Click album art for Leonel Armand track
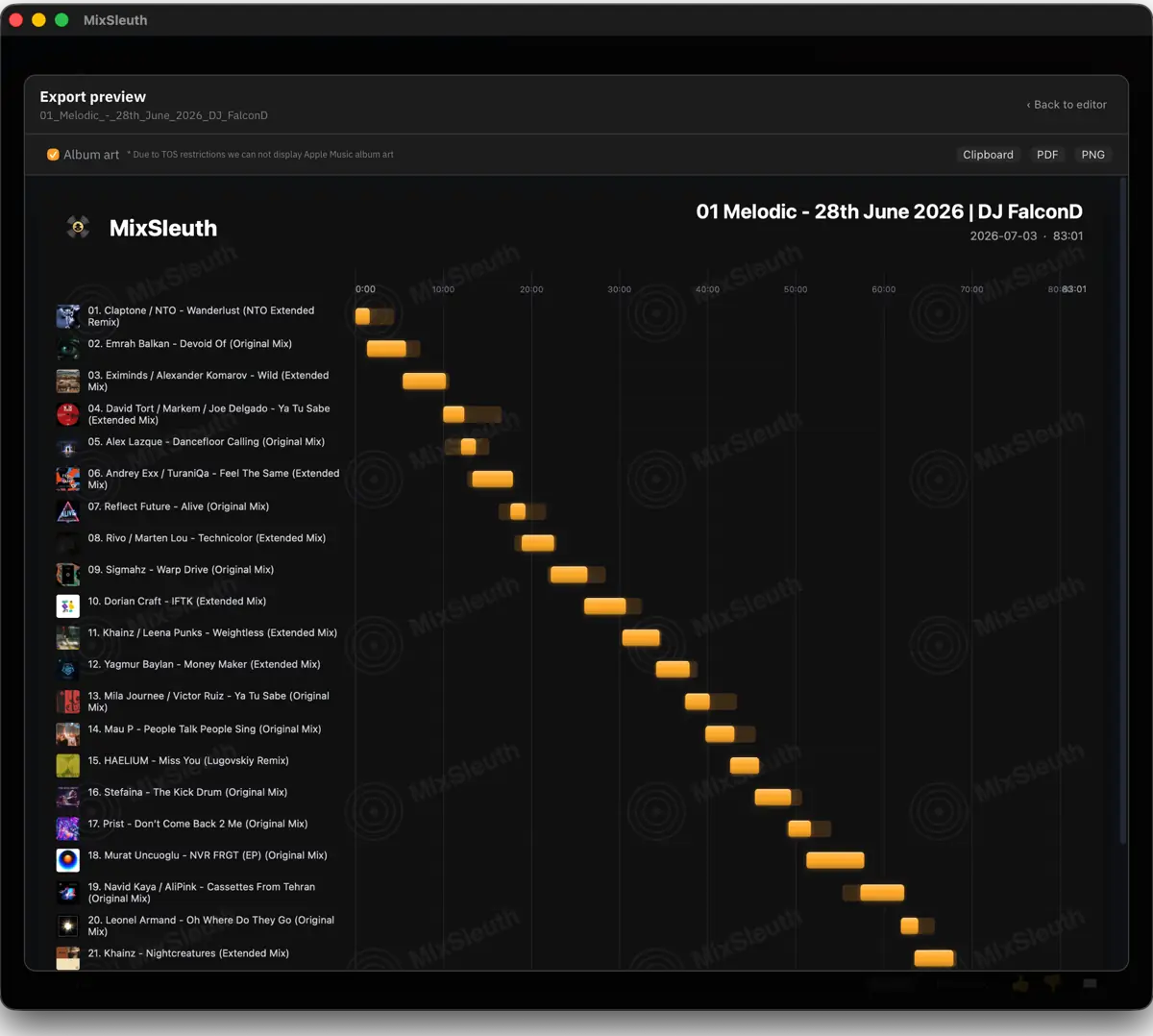The width and height of the screenshot is (1153, 1036). 67,925
